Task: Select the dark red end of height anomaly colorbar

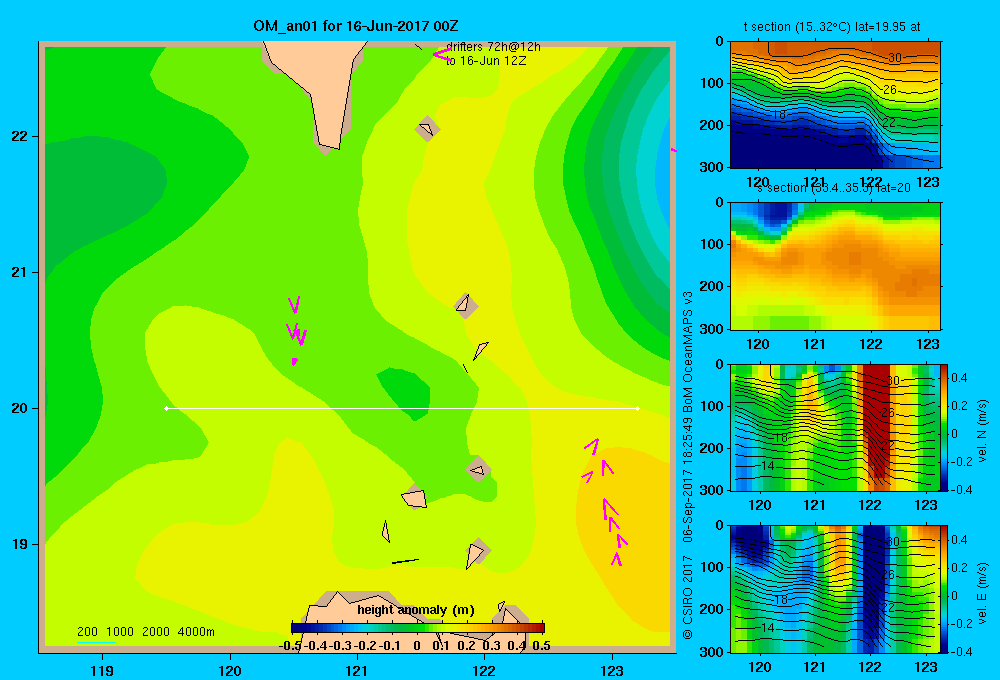Action: (x=539, y=628)
